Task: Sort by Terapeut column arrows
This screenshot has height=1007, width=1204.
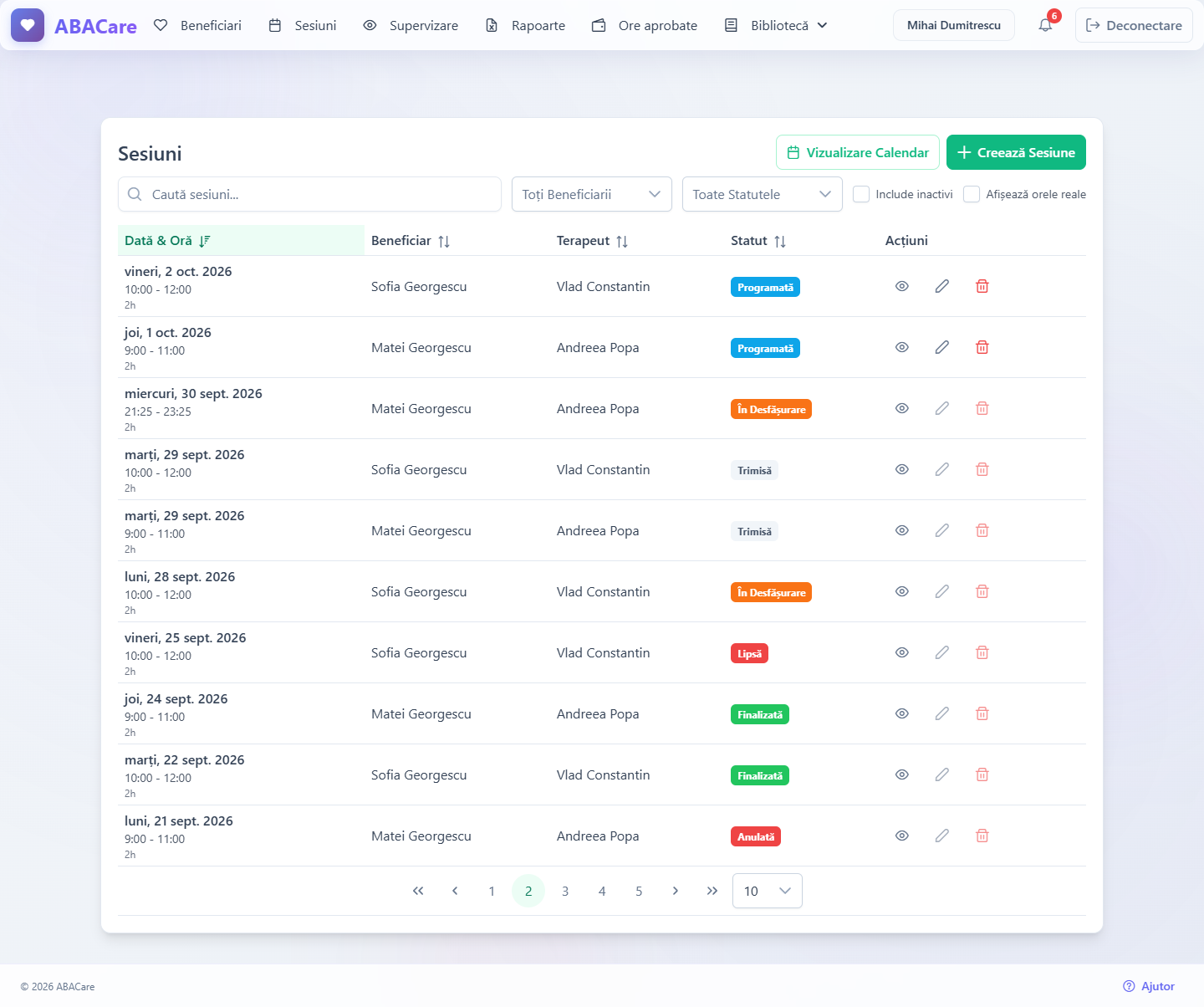Action: coord(622,241)
